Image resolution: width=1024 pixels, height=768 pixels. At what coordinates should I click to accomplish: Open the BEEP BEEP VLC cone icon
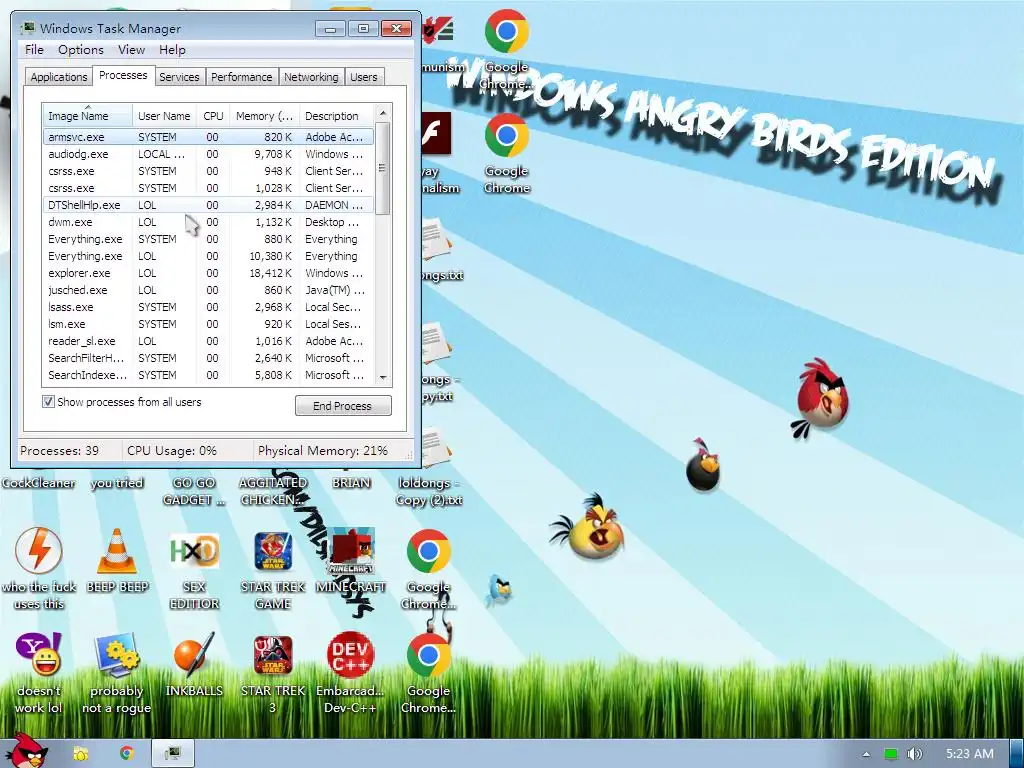coord(117,562)
